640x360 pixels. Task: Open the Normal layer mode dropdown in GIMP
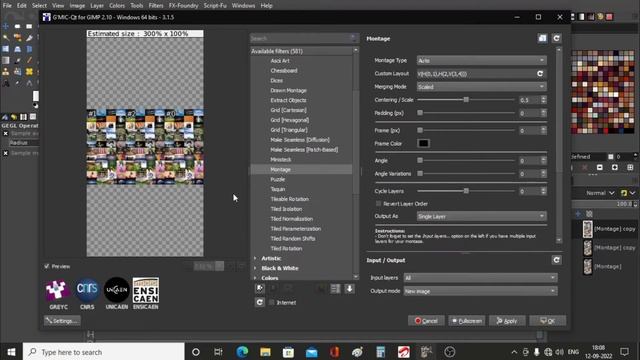point(600,193)
